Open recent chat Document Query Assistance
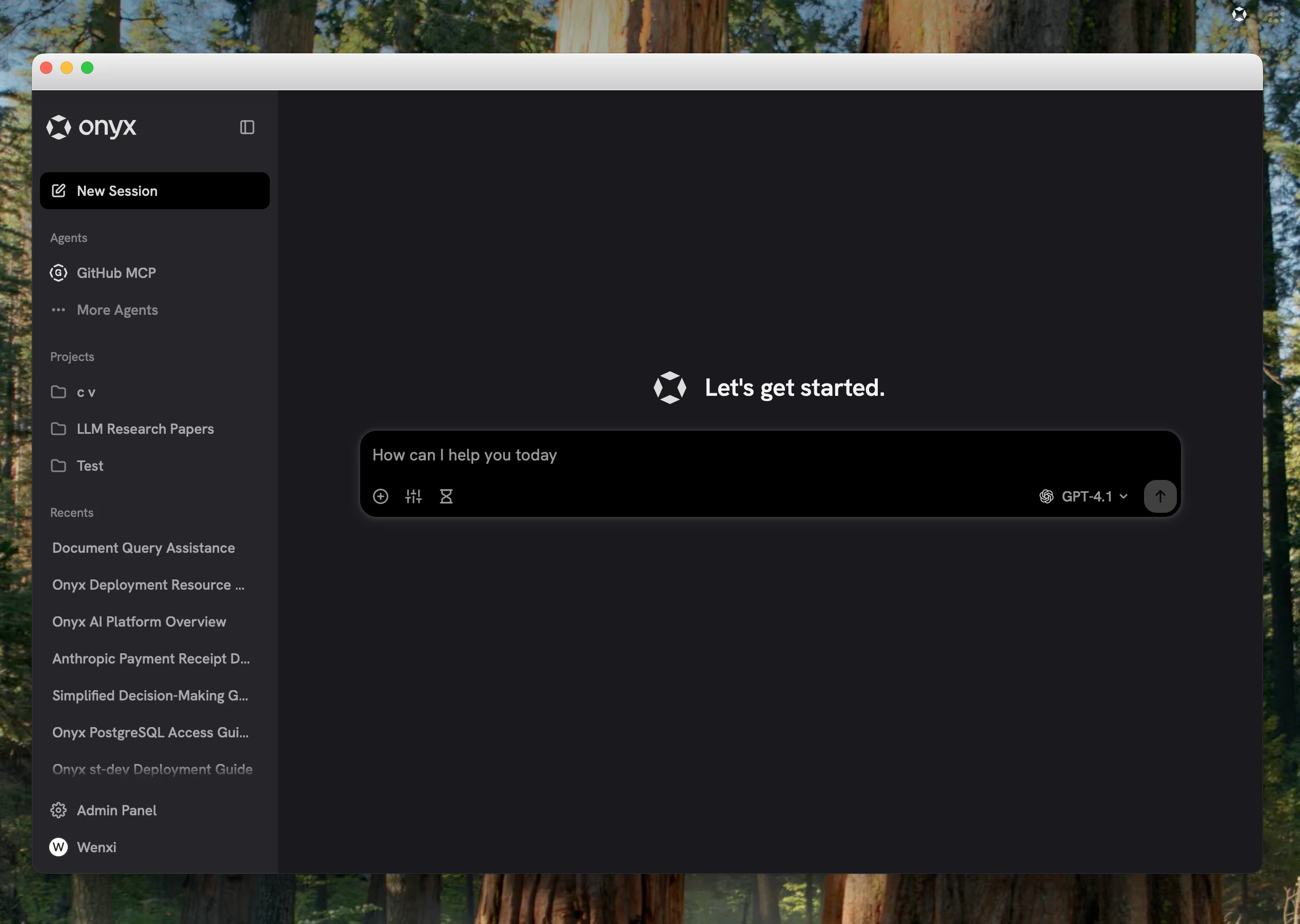The image size is (1300, 924). (144, 547)
